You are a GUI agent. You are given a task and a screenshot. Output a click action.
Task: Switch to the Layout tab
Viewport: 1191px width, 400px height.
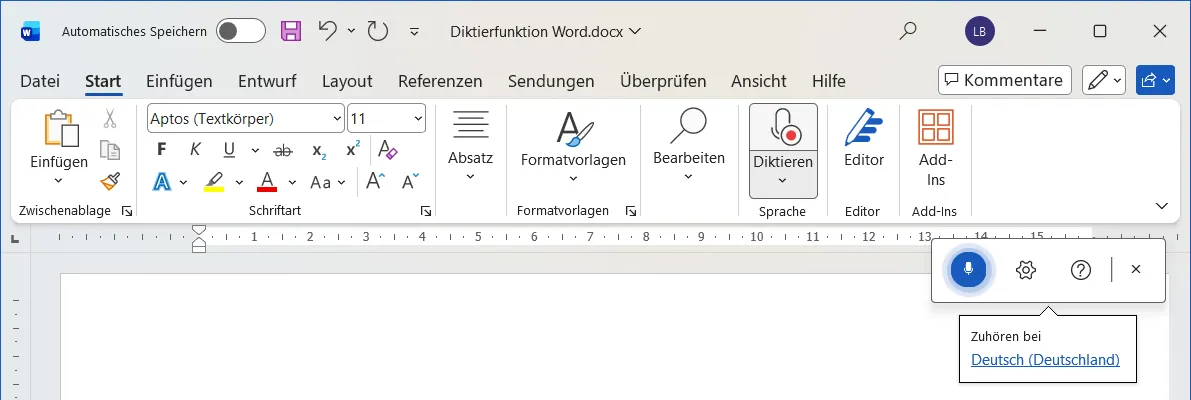[347, 80]
